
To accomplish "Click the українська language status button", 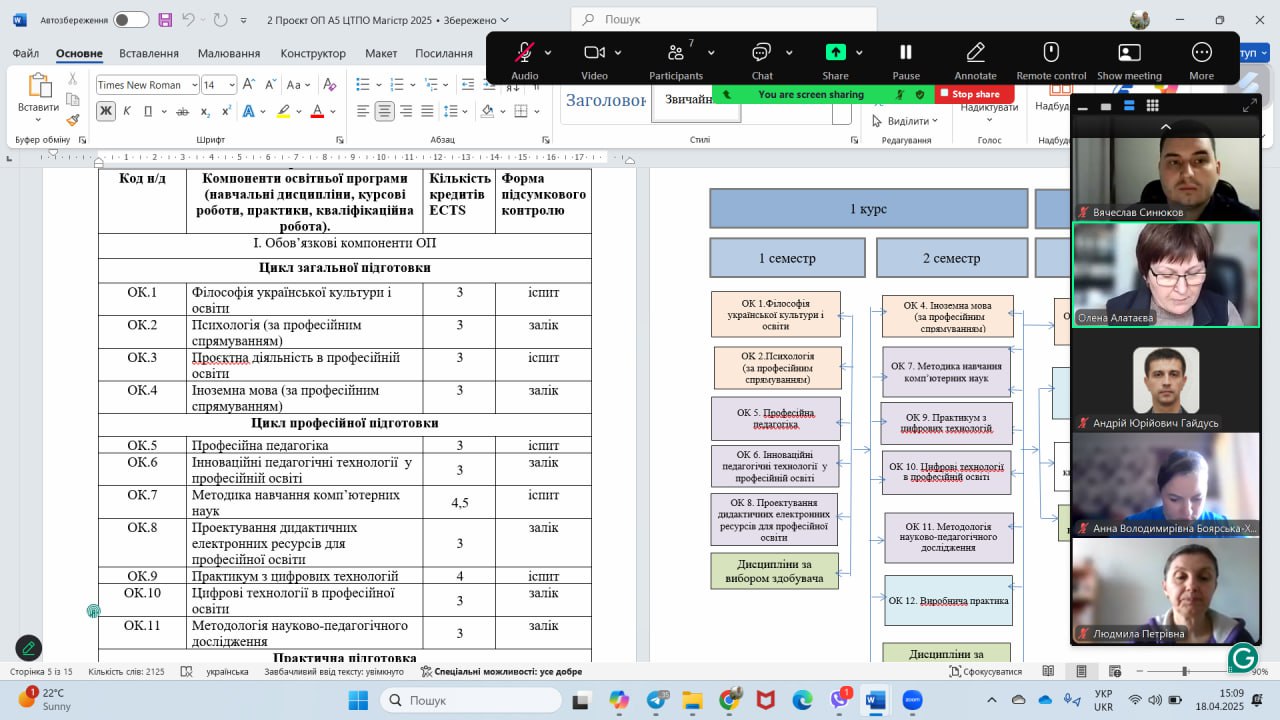I will [x=227, y=672].
